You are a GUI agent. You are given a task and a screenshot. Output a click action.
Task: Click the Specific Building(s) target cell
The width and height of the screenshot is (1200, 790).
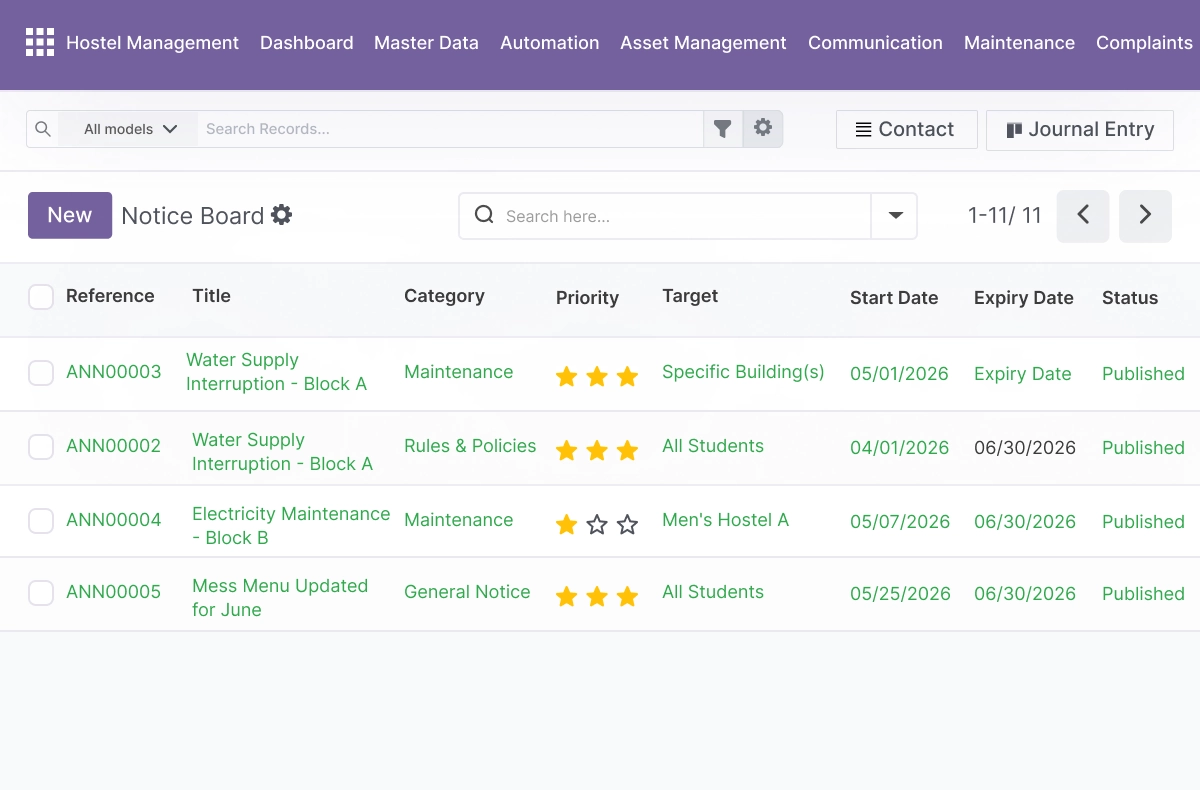743,372
